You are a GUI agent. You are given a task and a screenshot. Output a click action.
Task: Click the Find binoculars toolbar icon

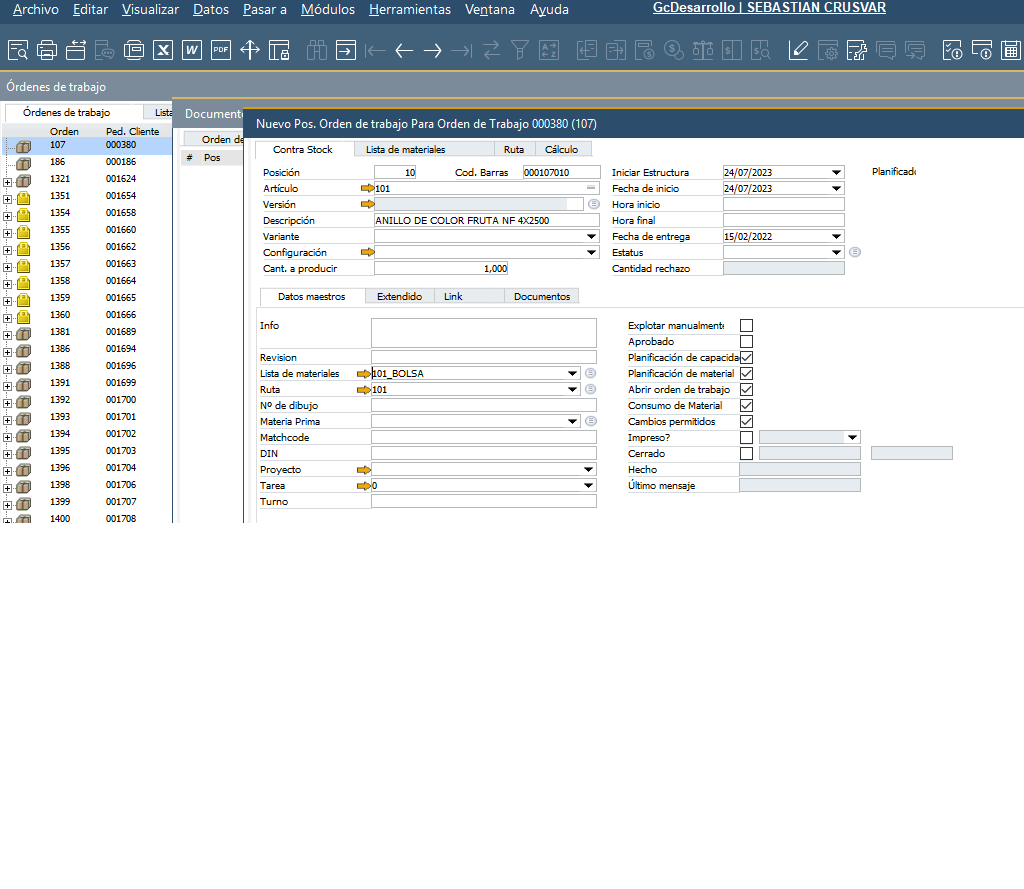pos(317,50)
